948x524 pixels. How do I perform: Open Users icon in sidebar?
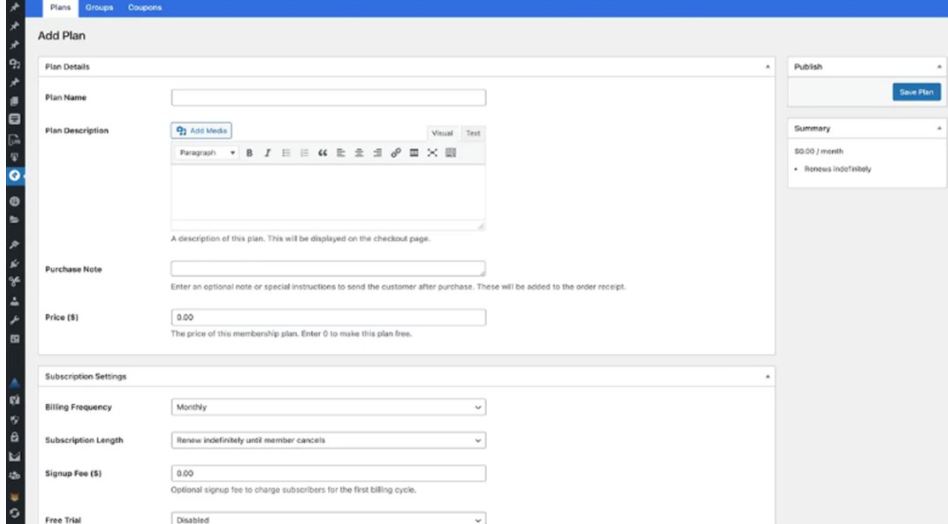15,301
